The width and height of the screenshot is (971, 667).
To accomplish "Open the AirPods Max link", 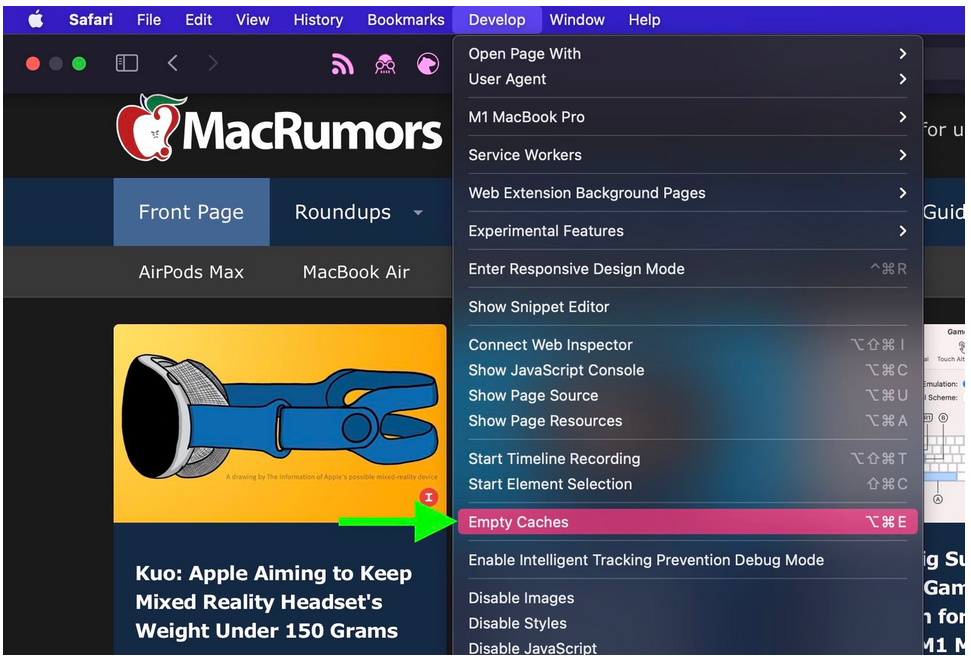I will (191, 272).
